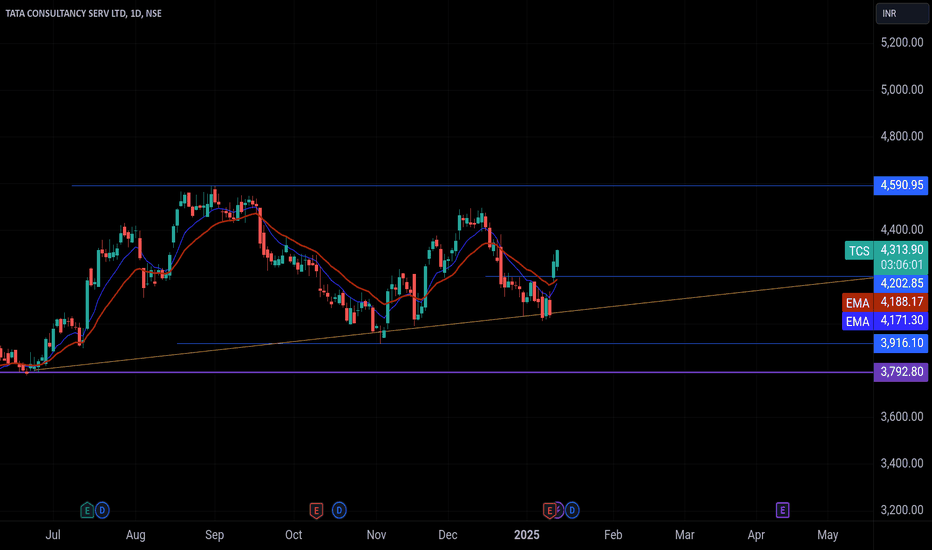Viewport: 932px width, 550px height.
Task: Open the red January 2025 earnings marker
Action: [549, 510]
